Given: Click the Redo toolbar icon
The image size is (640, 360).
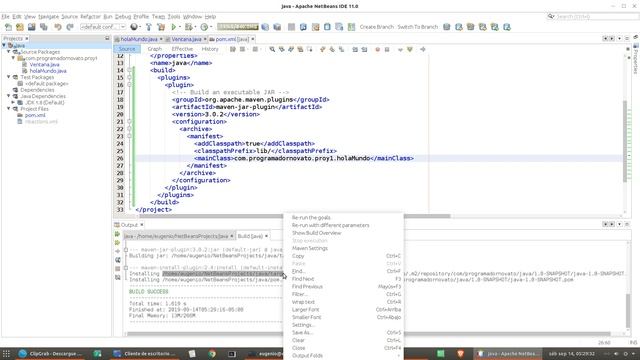Looking at the screenshot, I should (70, 27).
